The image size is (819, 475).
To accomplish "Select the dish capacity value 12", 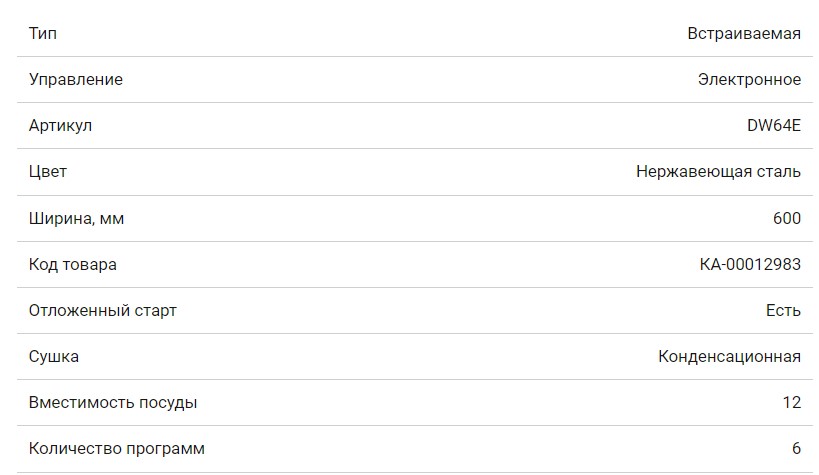I will (792, 403).
